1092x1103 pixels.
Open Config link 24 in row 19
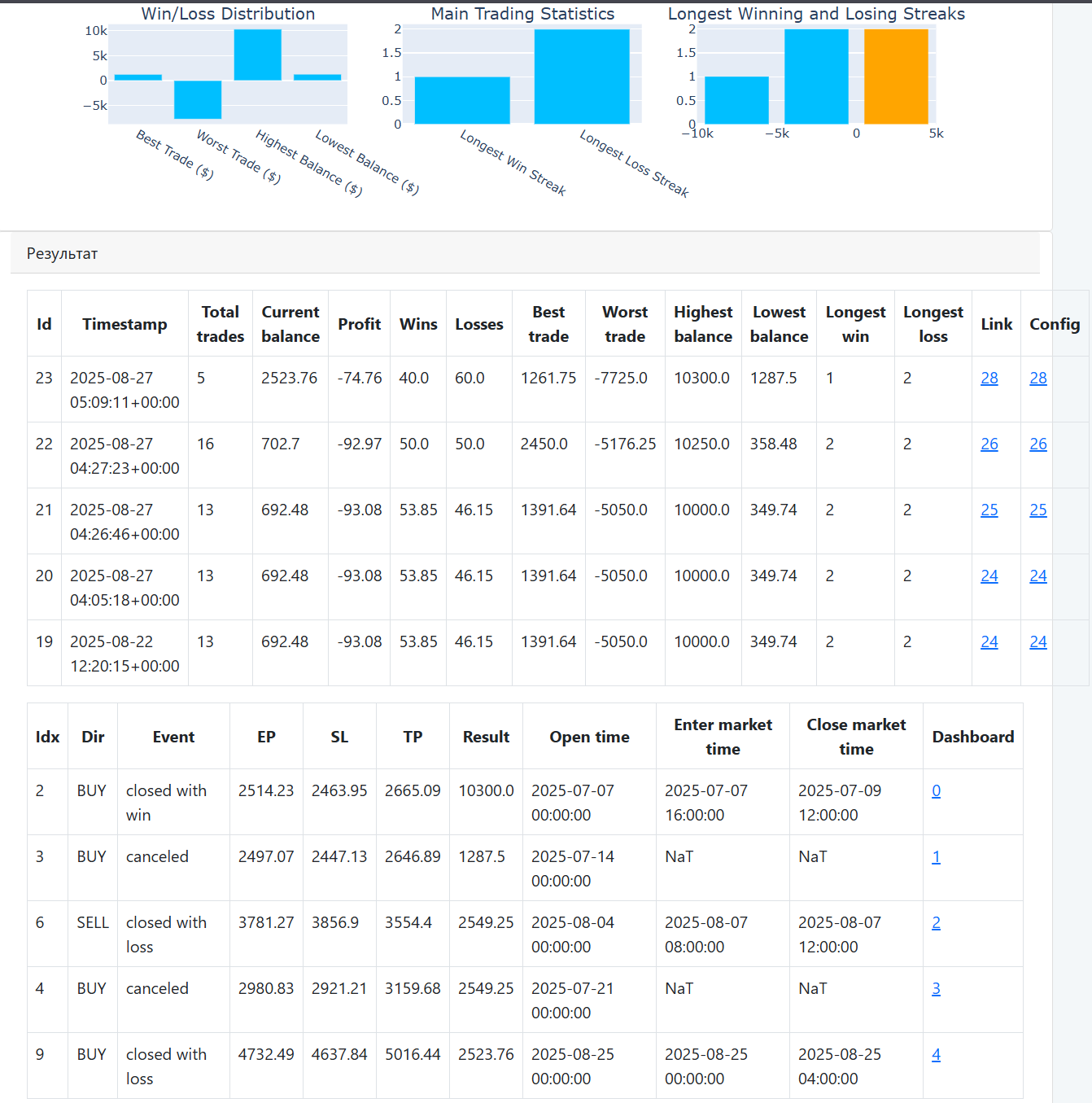[1037, 642]
